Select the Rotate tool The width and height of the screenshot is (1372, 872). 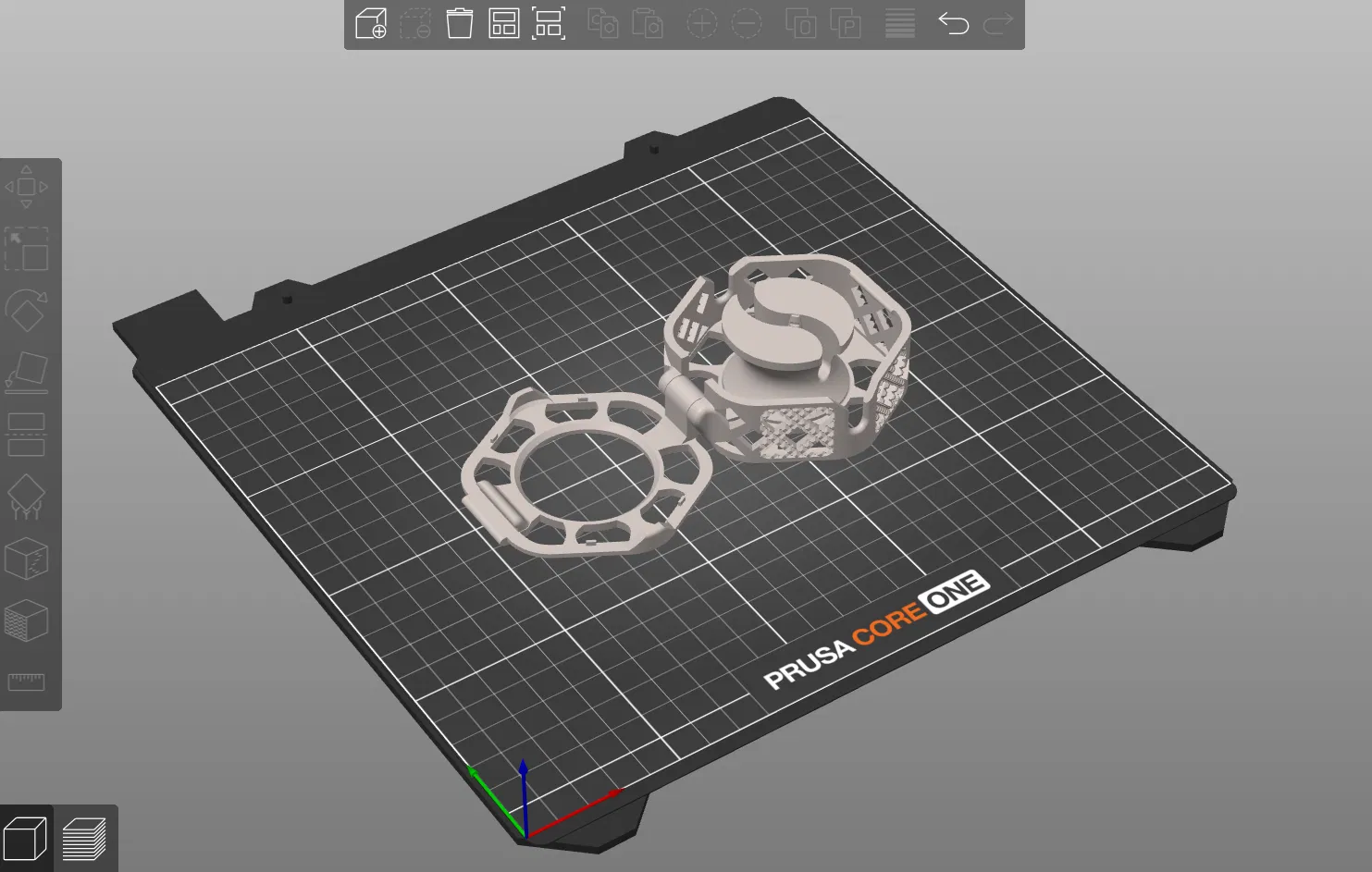[x=26, y=311]
